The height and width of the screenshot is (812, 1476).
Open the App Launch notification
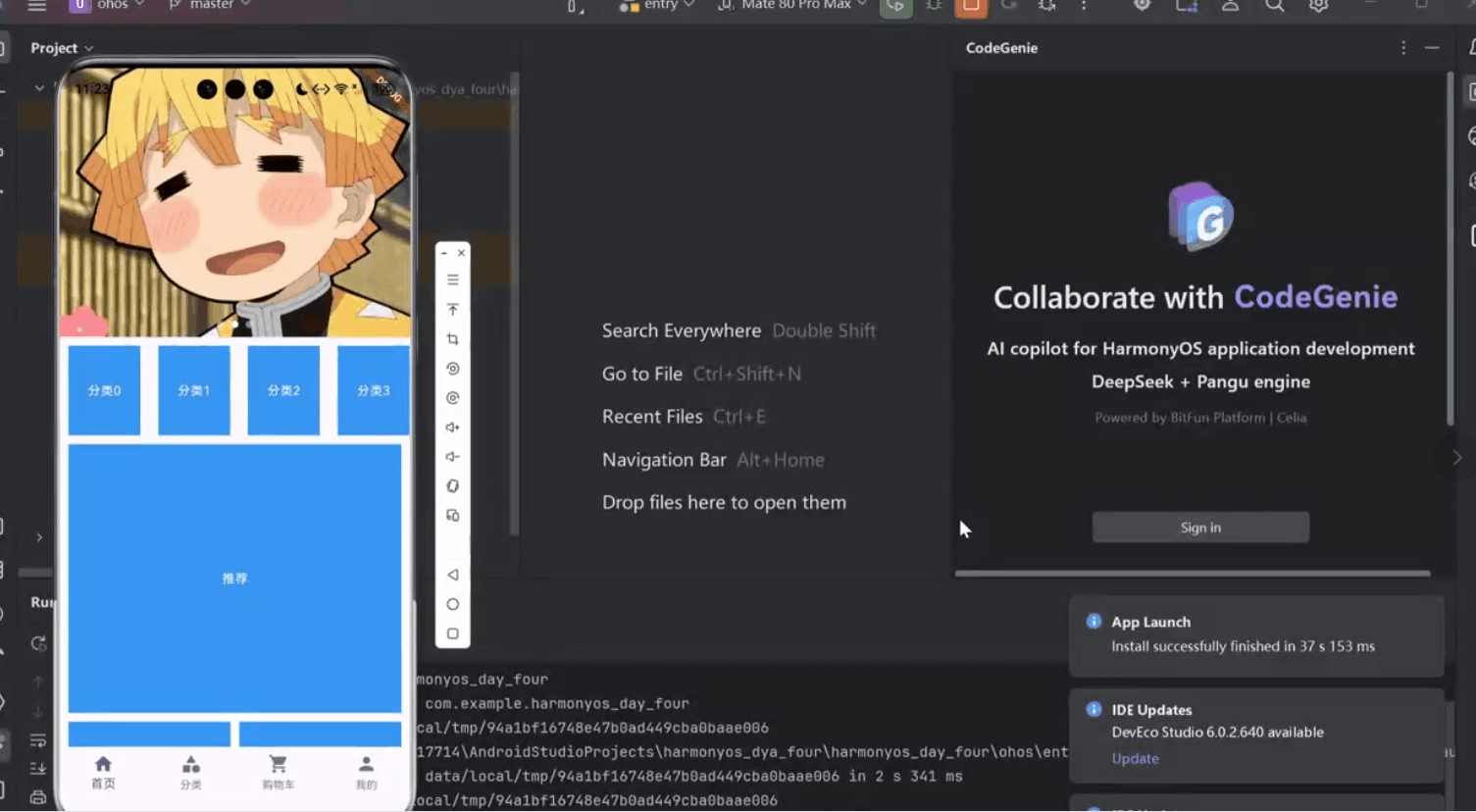1256,634
